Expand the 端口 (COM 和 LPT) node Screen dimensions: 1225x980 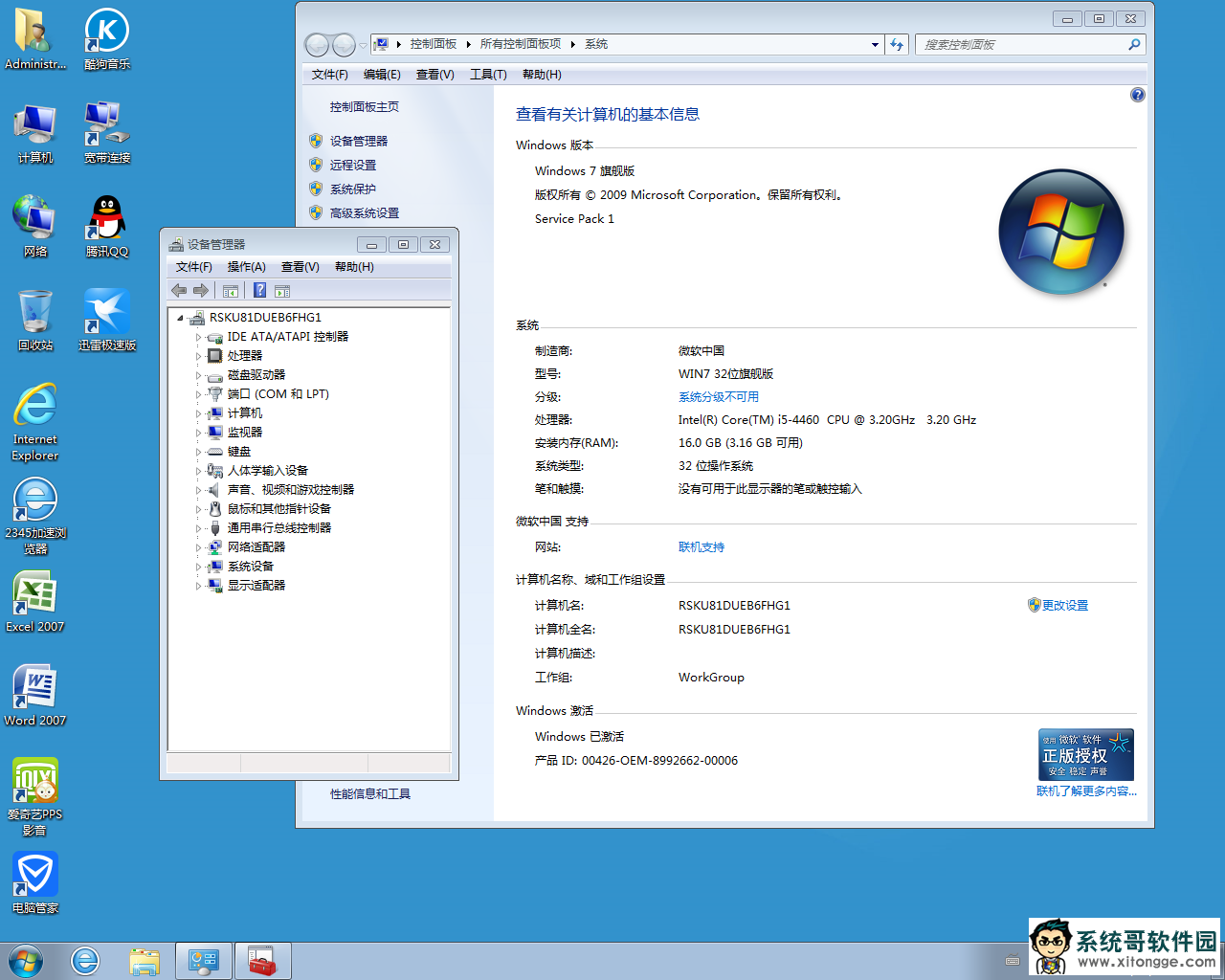click(199, 394)
